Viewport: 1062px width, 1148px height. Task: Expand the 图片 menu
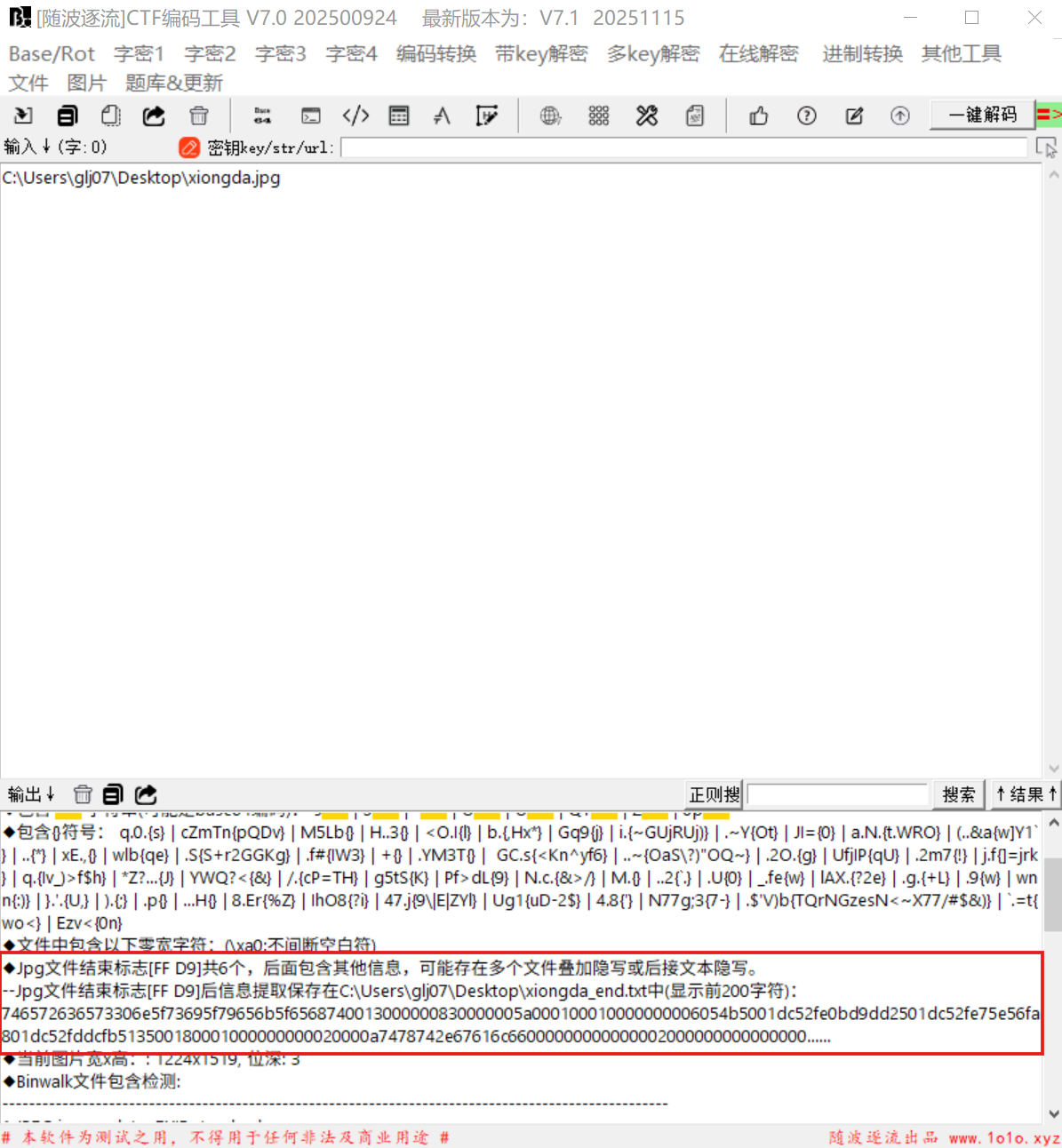coord(86,83)
